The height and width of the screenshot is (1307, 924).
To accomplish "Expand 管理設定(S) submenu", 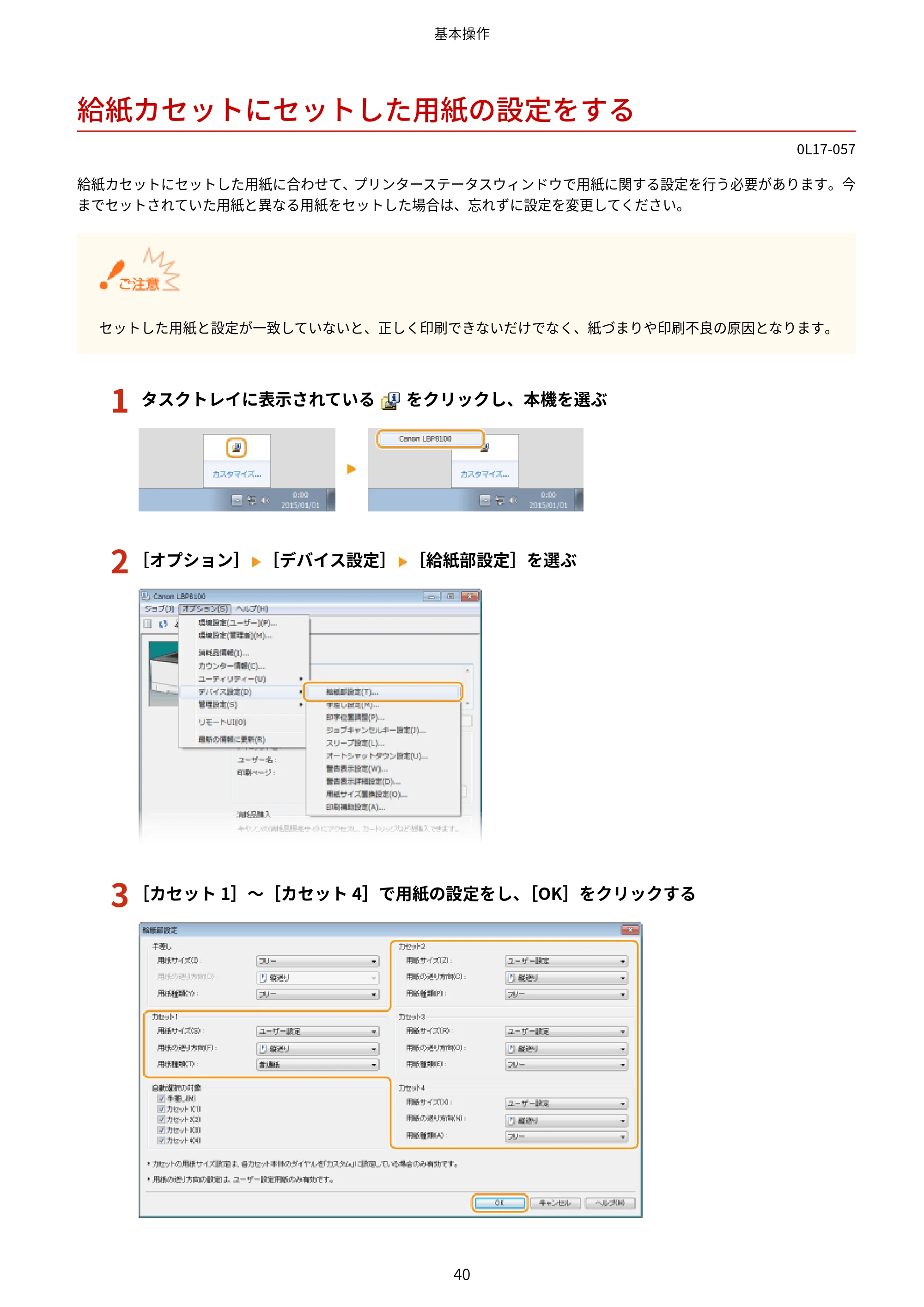I will (244, 705).
